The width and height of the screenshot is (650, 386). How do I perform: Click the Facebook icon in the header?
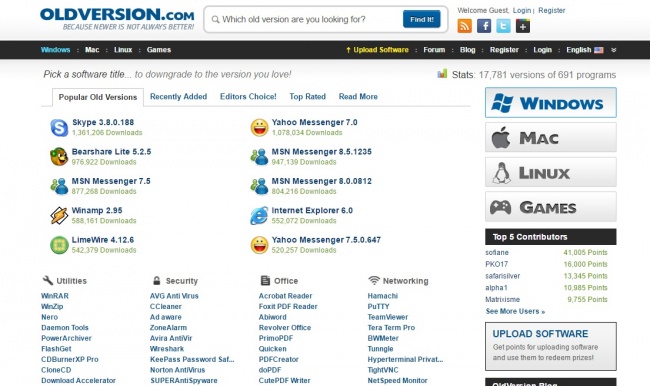coord(484,26)
